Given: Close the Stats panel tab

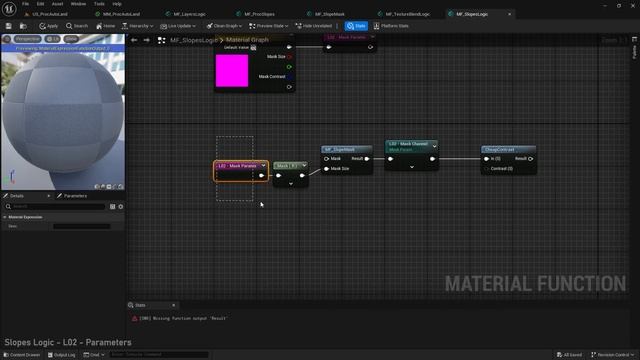Looking at the screenshot, I should [173, 305].
